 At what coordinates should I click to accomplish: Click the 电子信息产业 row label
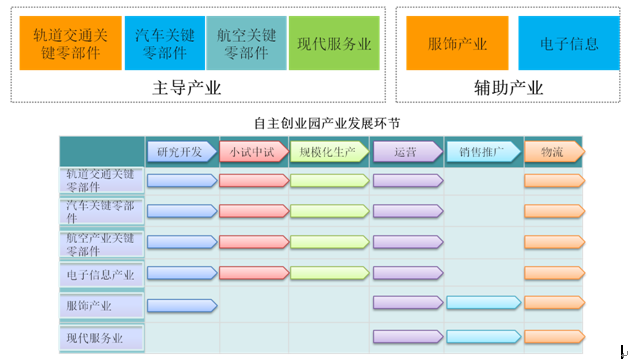click(101, 275)
